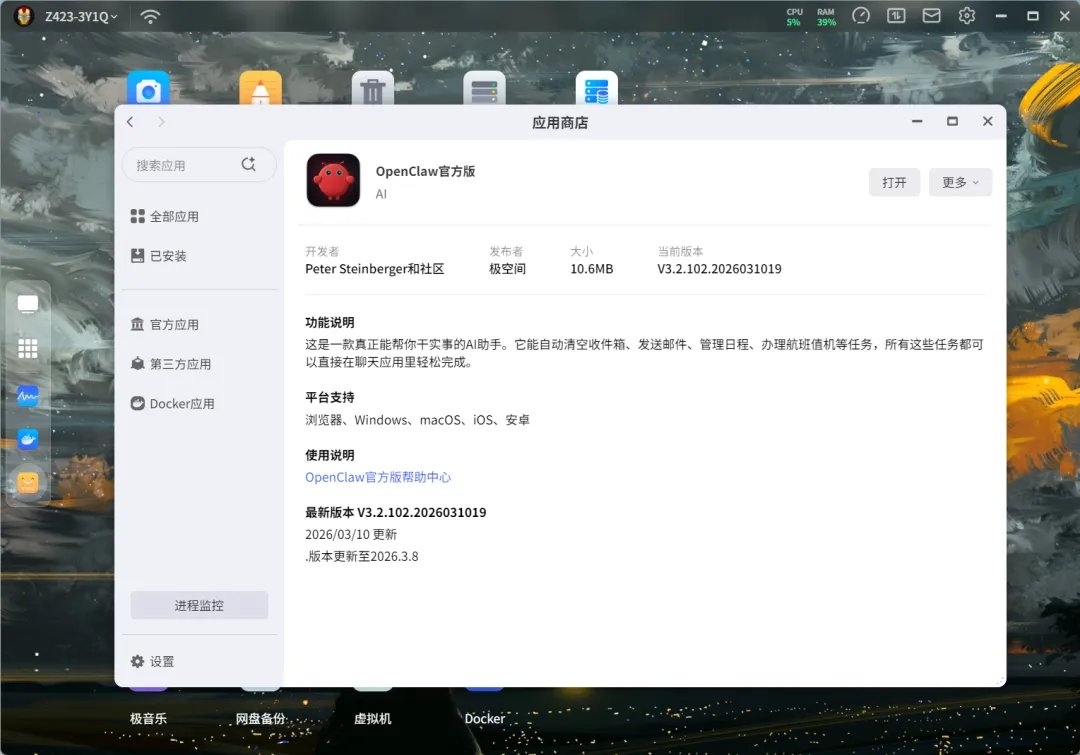The width and height of the screenshot is (1080, 755).
Task: Open the OpenClaw官方版帮助中心 link
Action: (377, 477)
